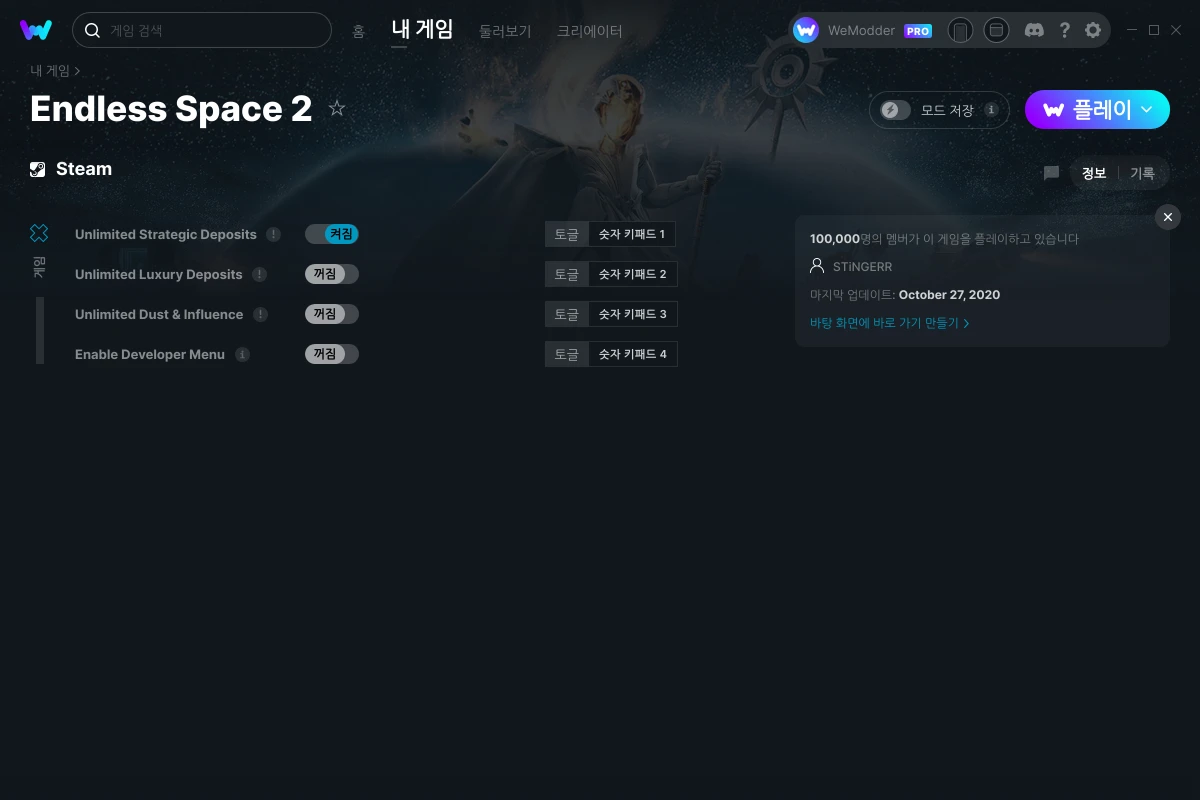
Task: Click the info icon beside 모드 저장
Action: click(991, 110)
